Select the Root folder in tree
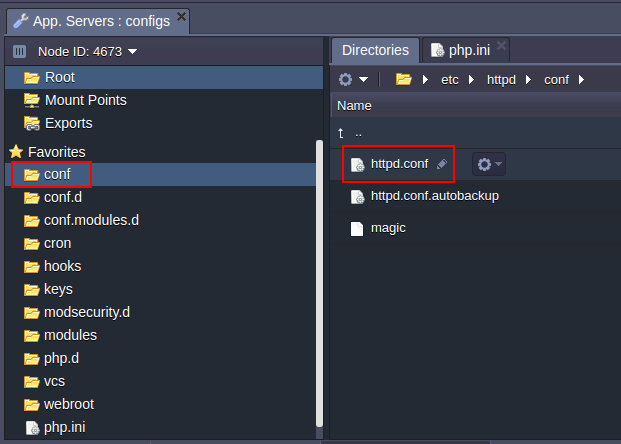Screen dimensions: 621x444 [x=59, y=77]
